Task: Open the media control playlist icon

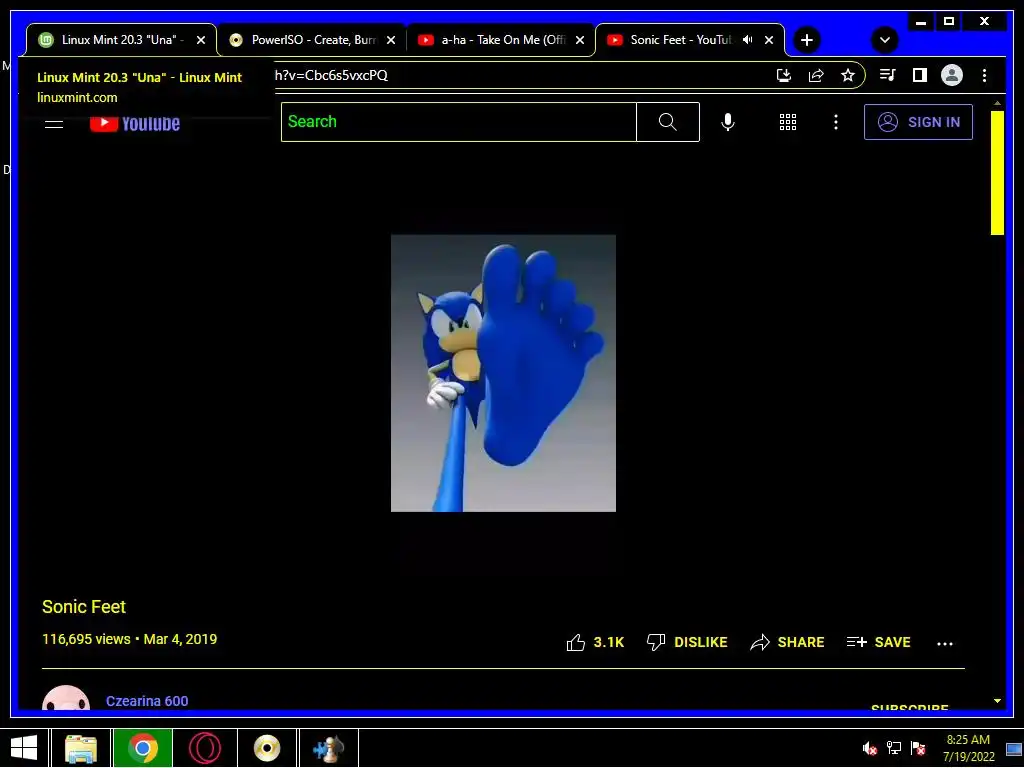Action: tap(887, 75)
